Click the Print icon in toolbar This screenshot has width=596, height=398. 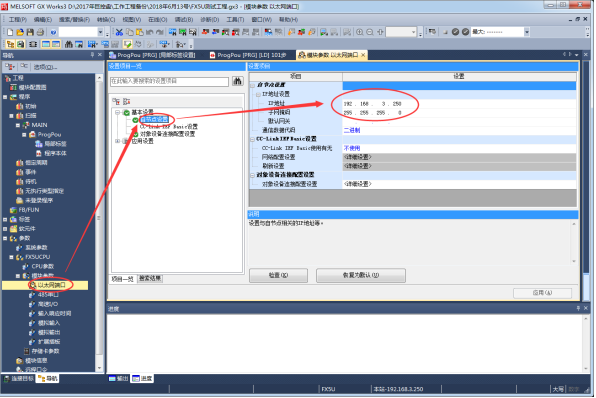40,32
